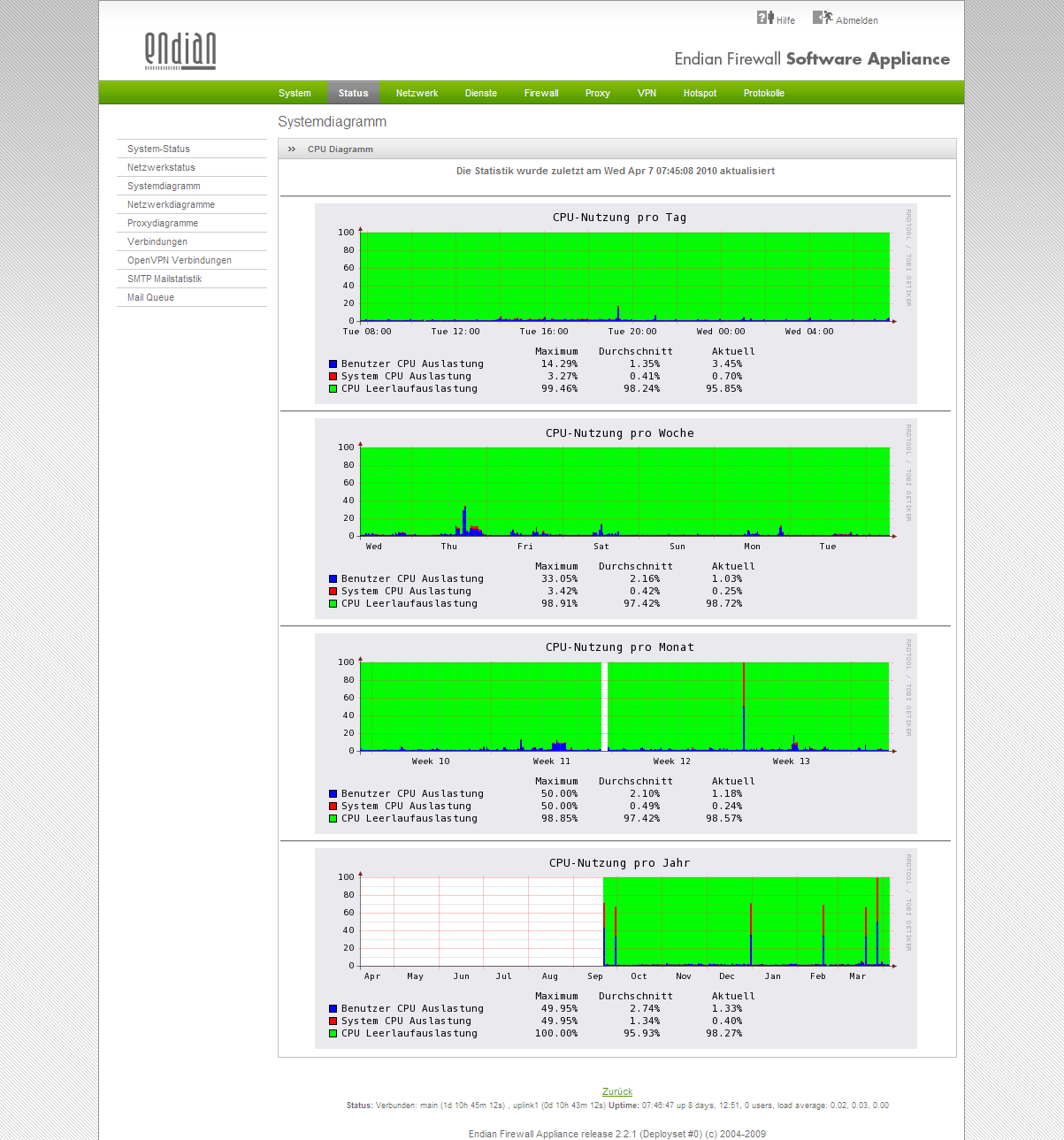Viewport: 1064px width, 1140px height.
Task: Open OpenVPN Verbindungen sidebar link
Action: coord(180,260)
